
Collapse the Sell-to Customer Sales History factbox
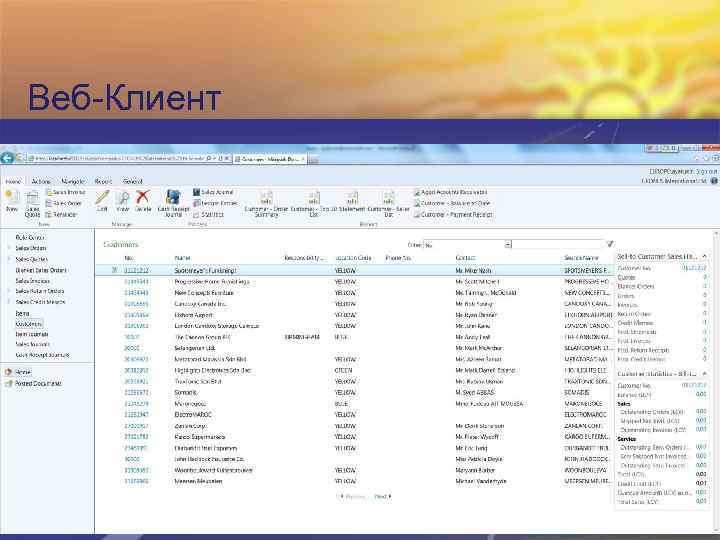[704, 256]
